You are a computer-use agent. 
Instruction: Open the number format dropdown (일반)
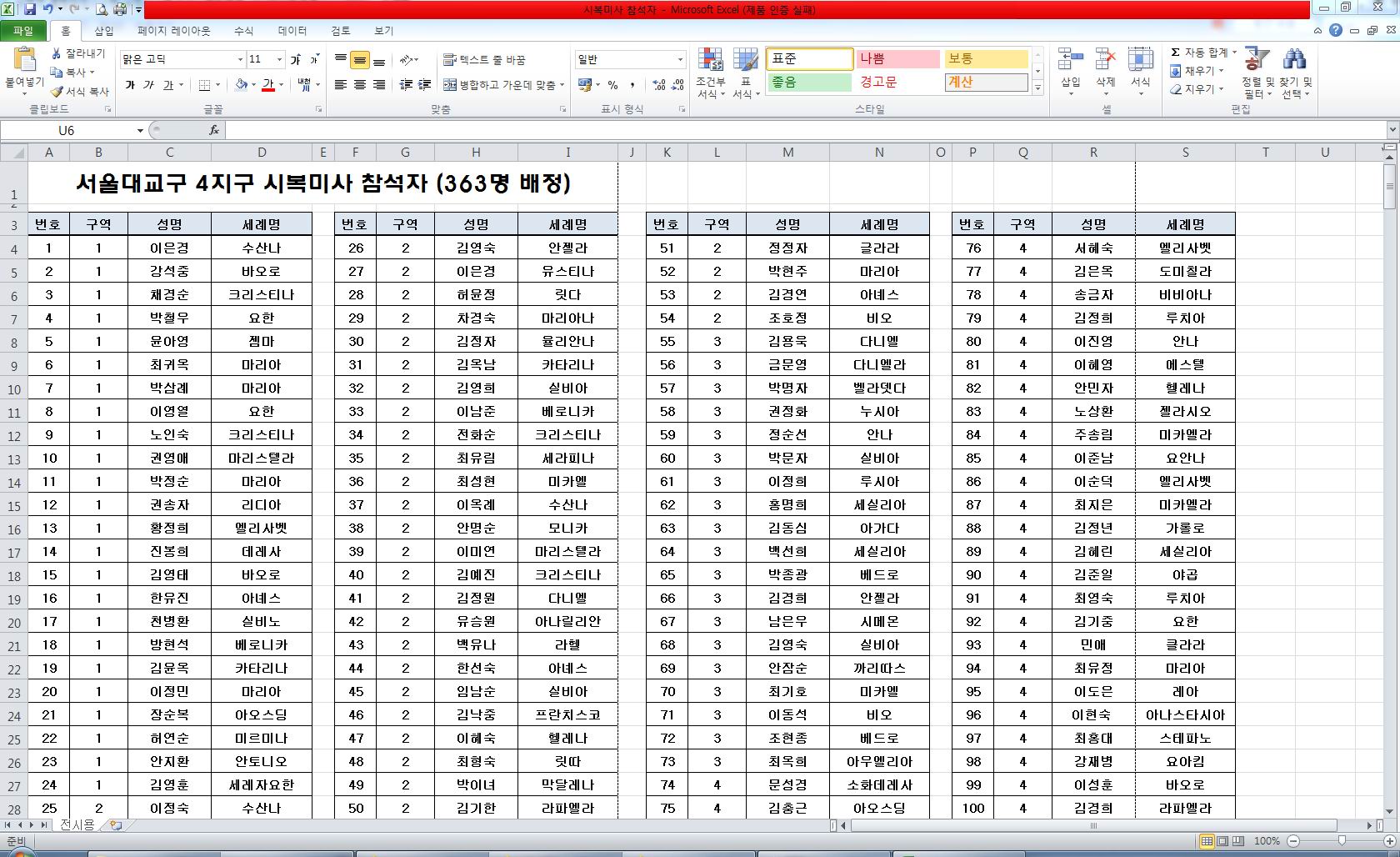[x=680, y=59]
